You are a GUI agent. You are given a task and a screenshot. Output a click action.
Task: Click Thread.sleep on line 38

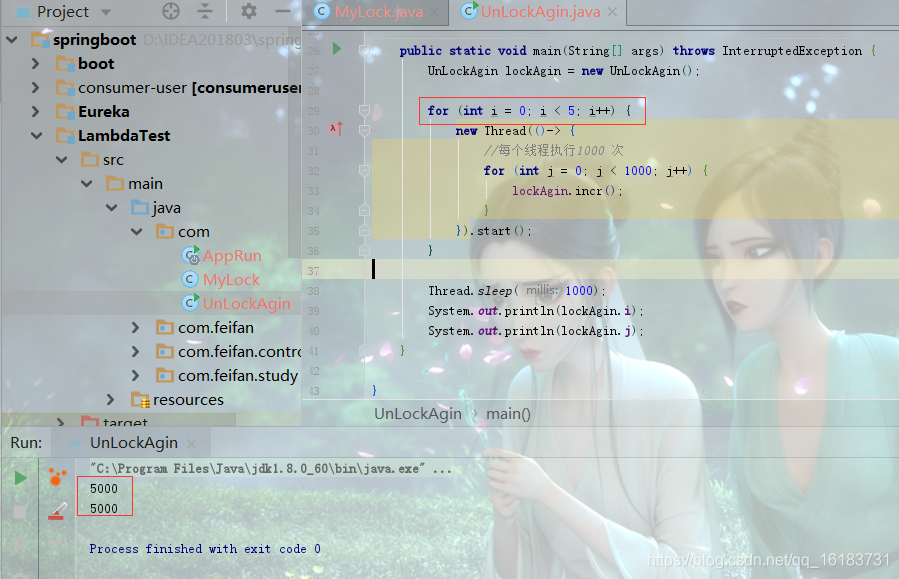point(470,291)
